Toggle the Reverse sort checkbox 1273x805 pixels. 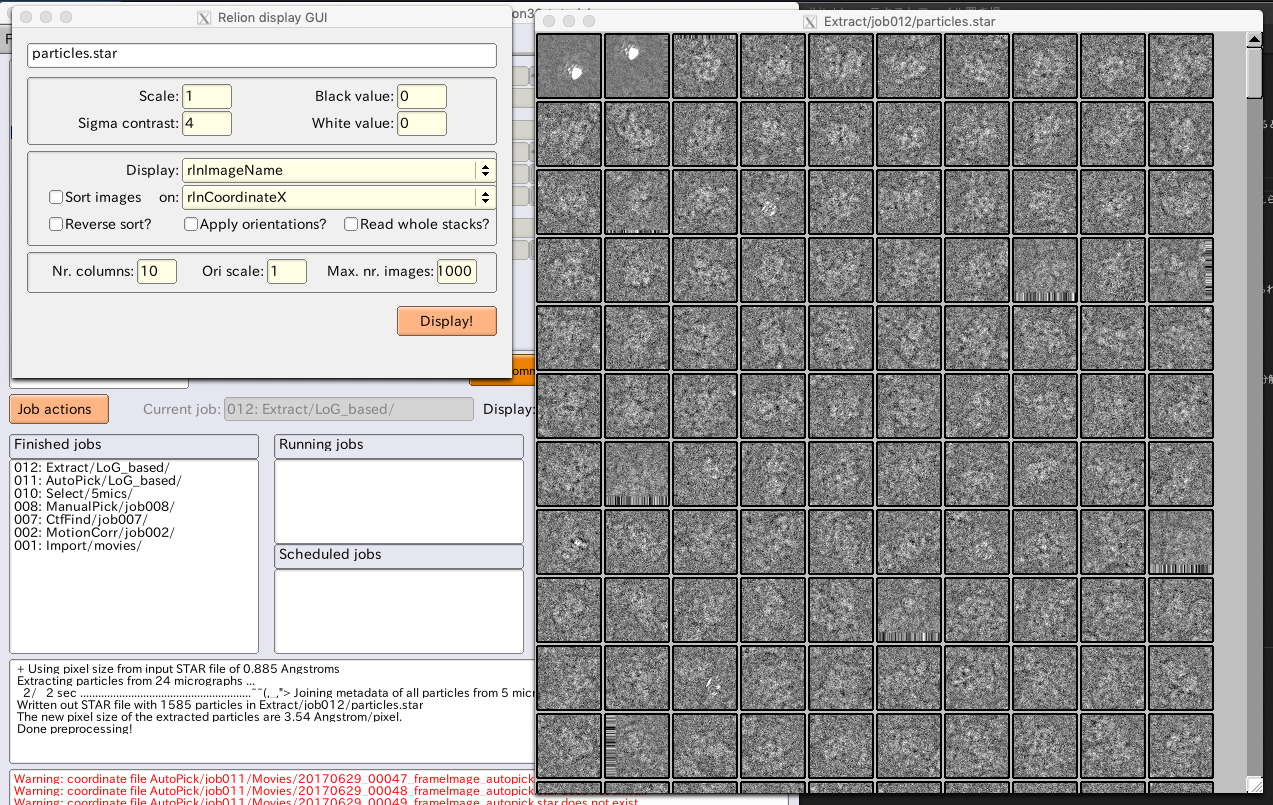pos(56,224)
